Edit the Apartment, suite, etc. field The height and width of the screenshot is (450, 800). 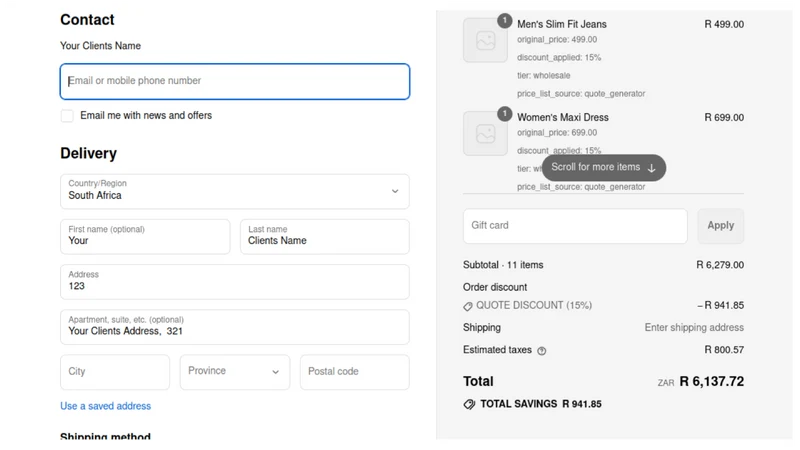coord(235,327)
